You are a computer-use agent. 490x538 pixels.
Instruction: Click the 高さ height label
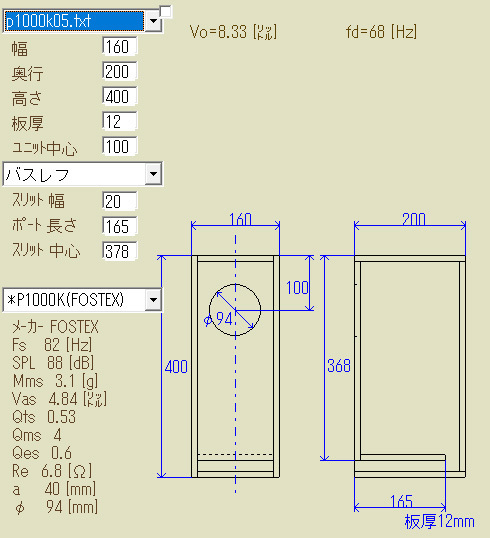click(x=27, y=98)
